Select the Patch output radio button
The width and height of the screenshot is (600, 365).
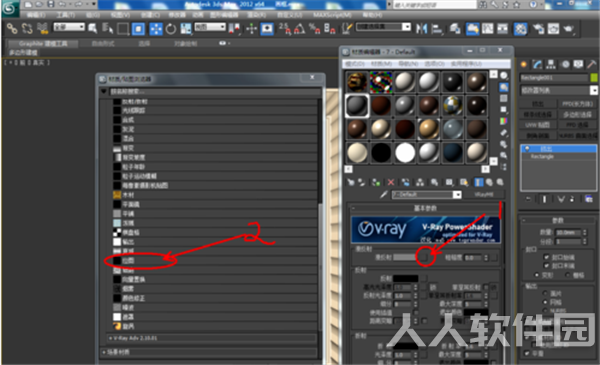tap(545, 293)
